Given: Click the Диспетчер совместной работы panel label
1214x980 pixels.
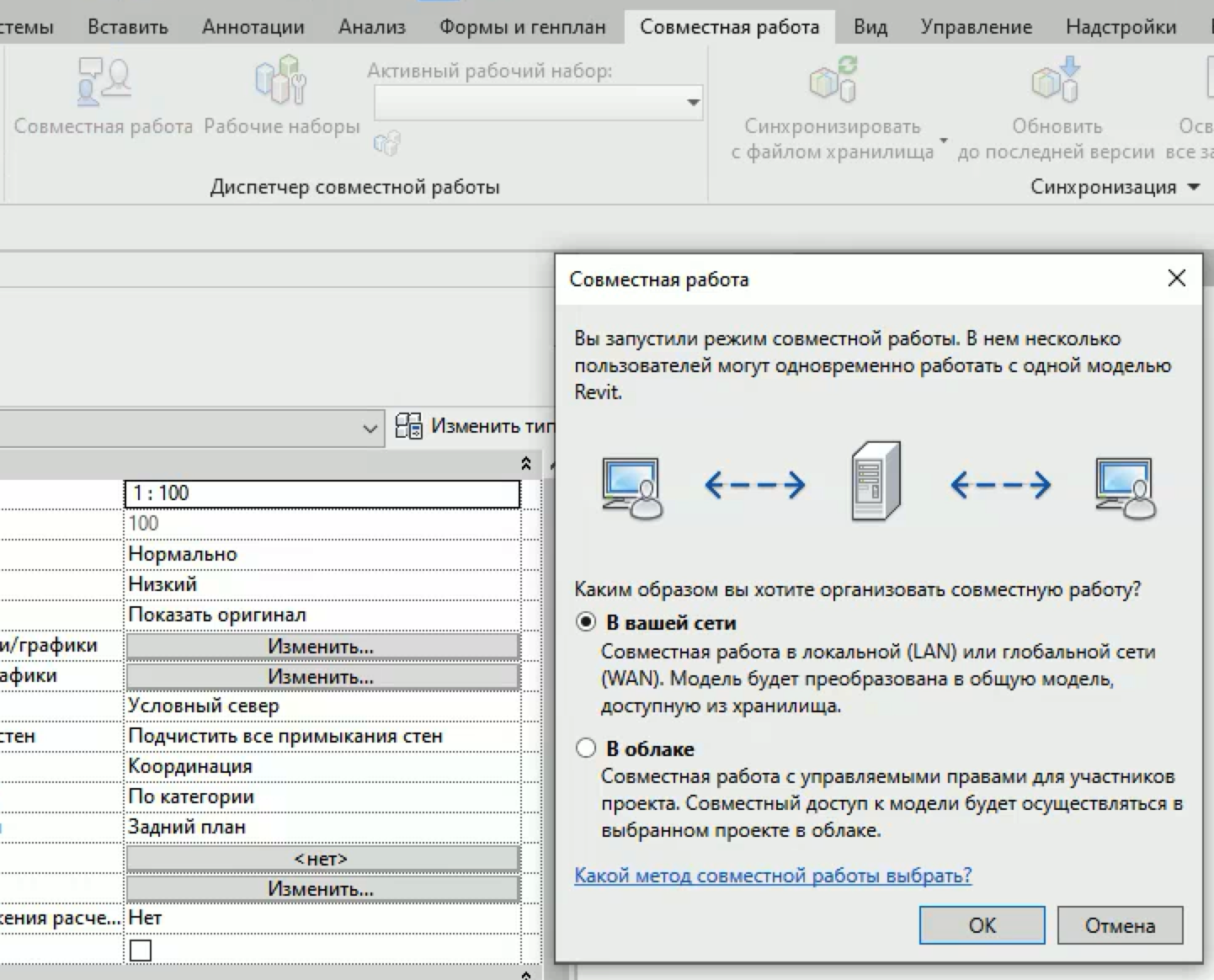Looking at the screenshot, I should coord(354,187).
